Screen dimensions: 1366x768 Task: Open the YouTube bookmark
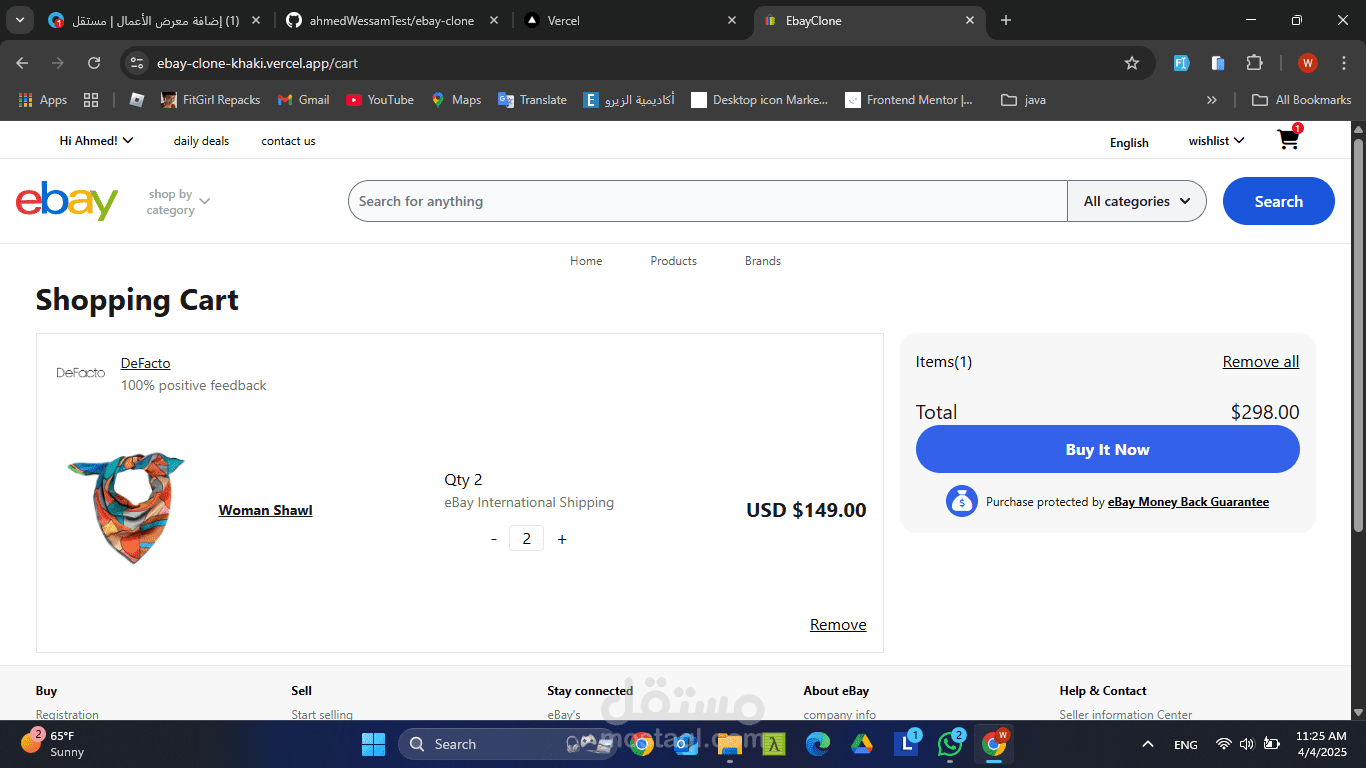point(380,100)
